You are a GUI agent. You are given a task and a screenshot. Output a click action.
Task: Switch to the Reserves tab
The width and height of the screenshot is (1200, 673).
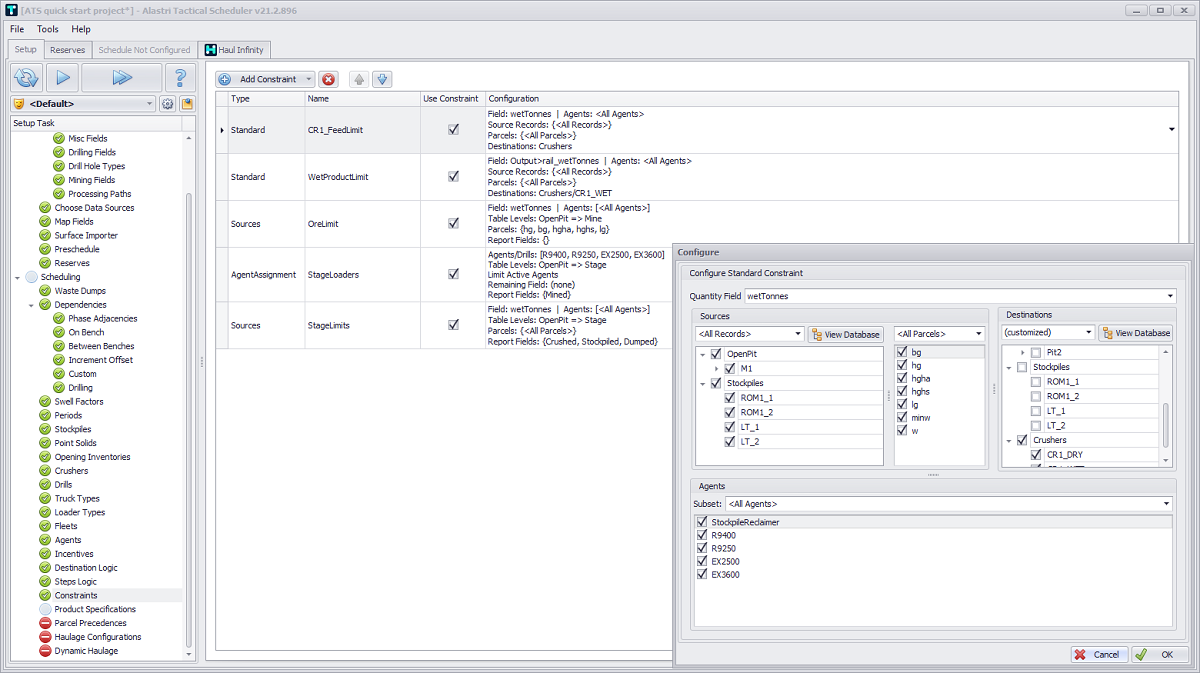67,50
